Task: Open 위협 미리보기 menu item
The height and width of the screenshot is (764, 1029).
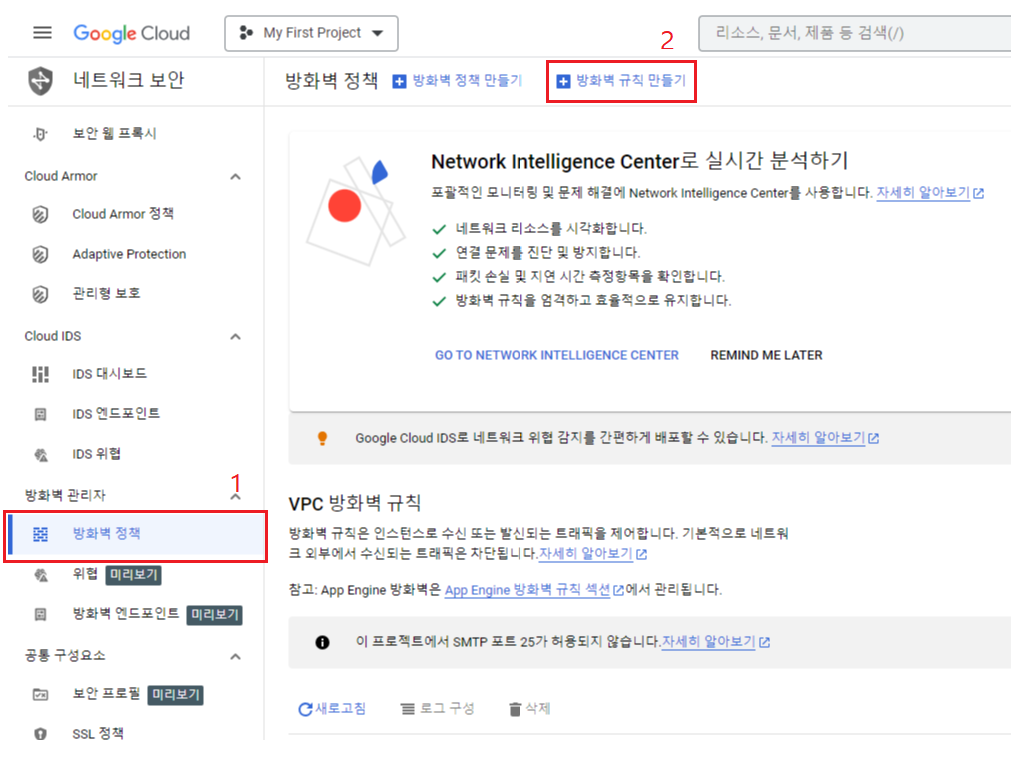Action: [x=117, y=574]
